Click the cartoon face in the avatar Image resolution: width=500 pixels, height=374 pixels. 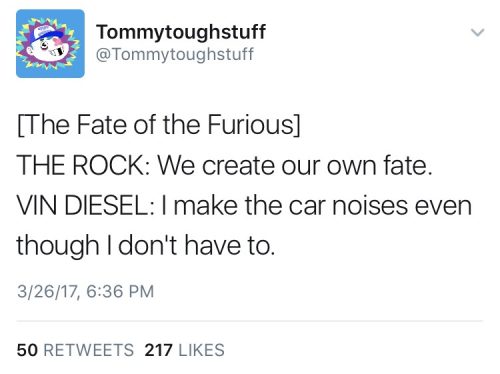click(x=47, y=48)
